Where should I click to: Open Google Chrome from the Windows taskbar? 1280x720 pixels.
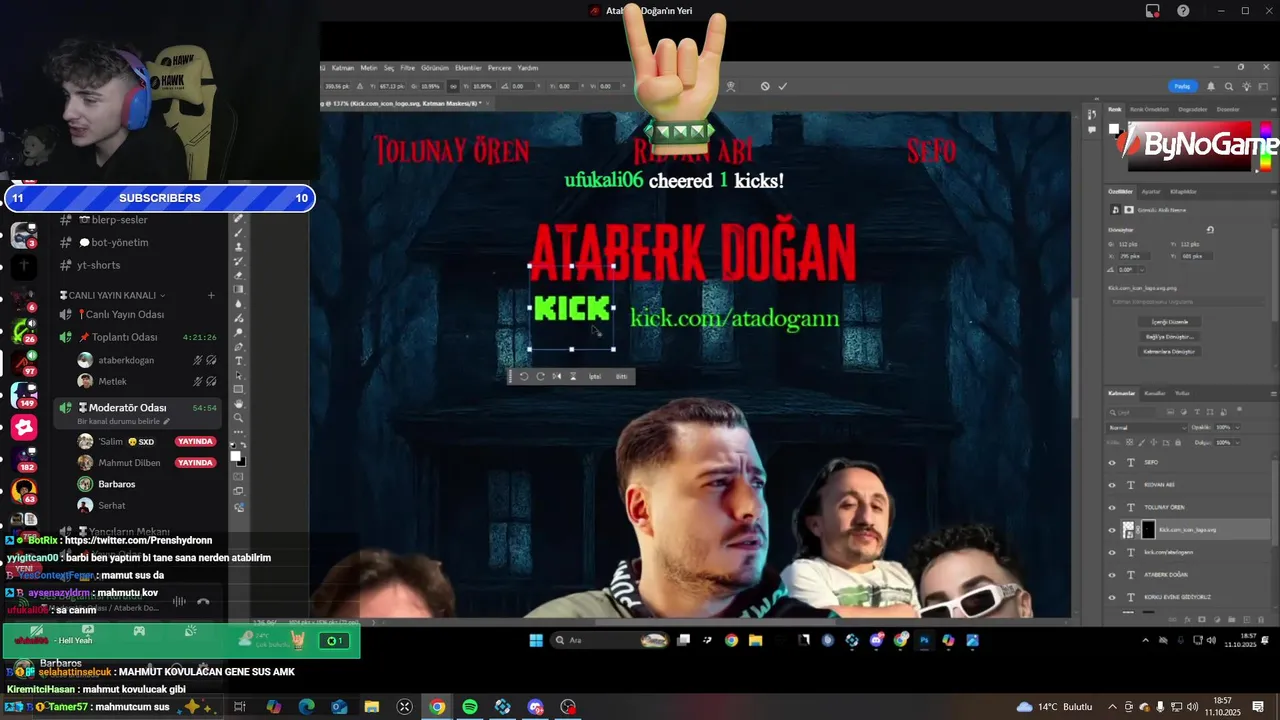tap(437, 707)
